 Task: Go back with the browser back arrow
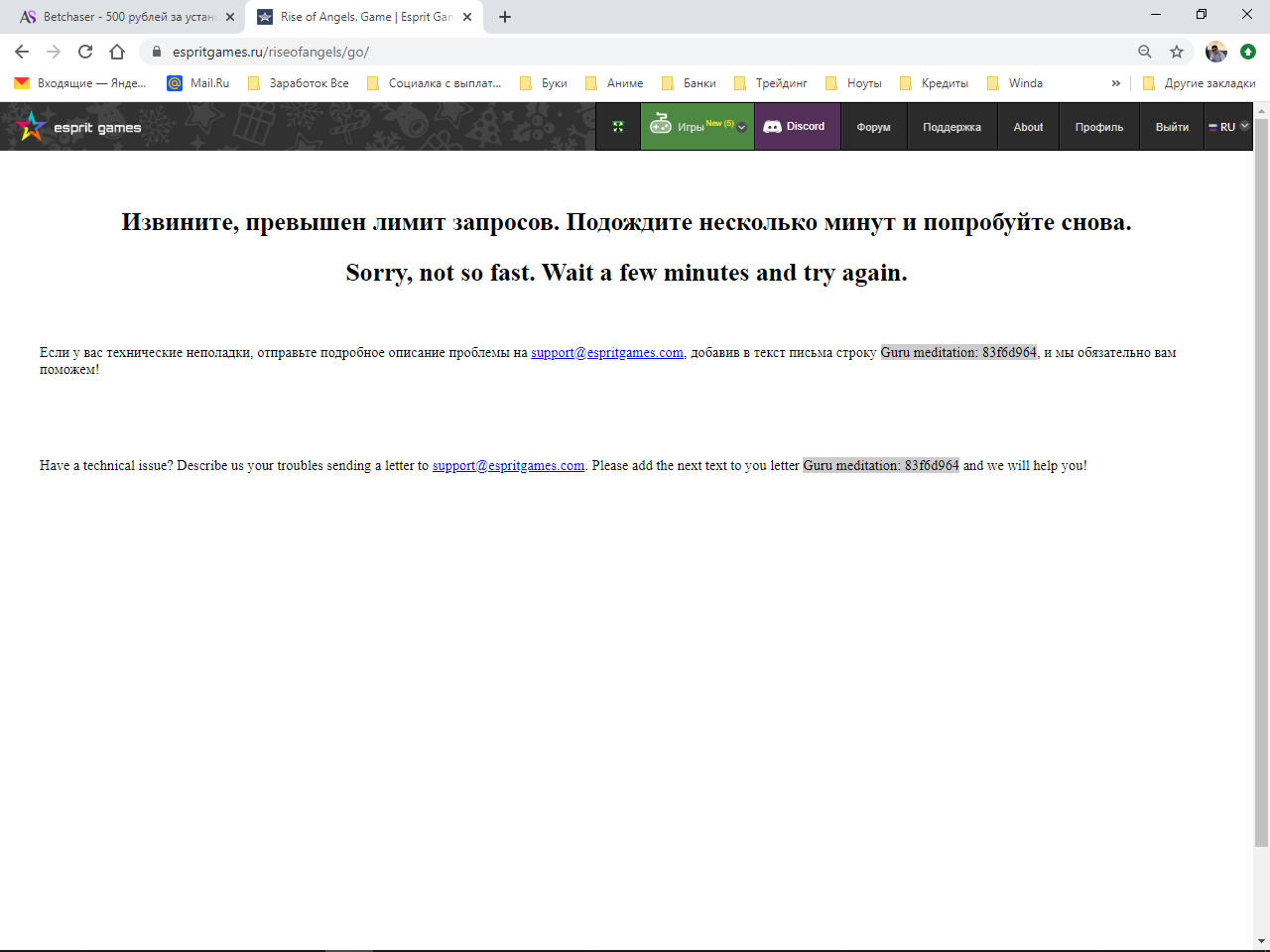22,52
